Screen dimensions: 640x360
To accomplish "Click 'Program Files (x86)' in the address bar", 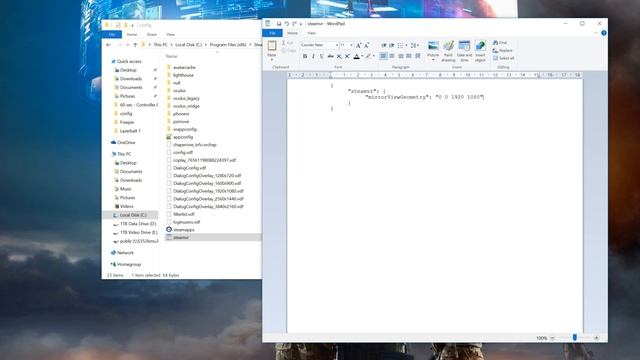I will [x=228, y=45].
